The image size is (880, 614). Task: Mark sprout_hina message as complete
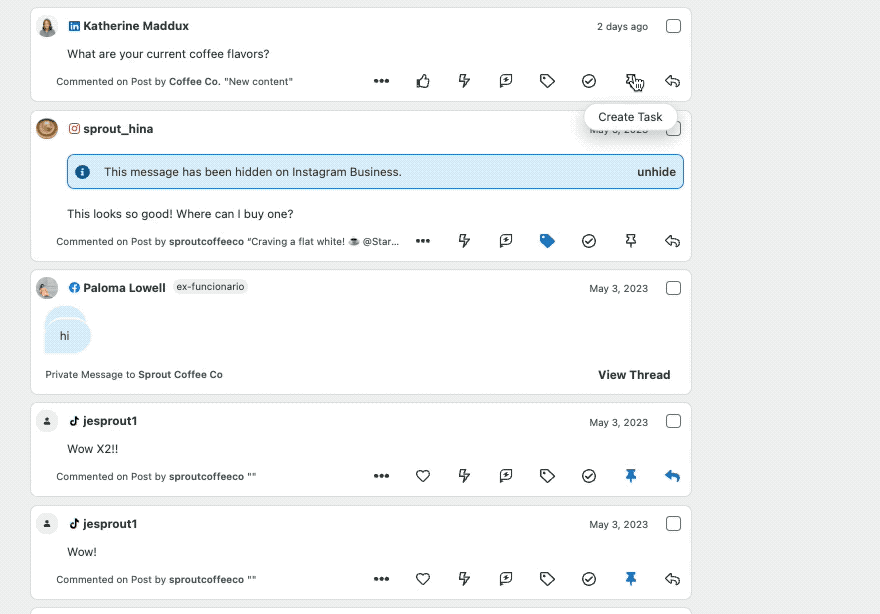coord(589,241)
